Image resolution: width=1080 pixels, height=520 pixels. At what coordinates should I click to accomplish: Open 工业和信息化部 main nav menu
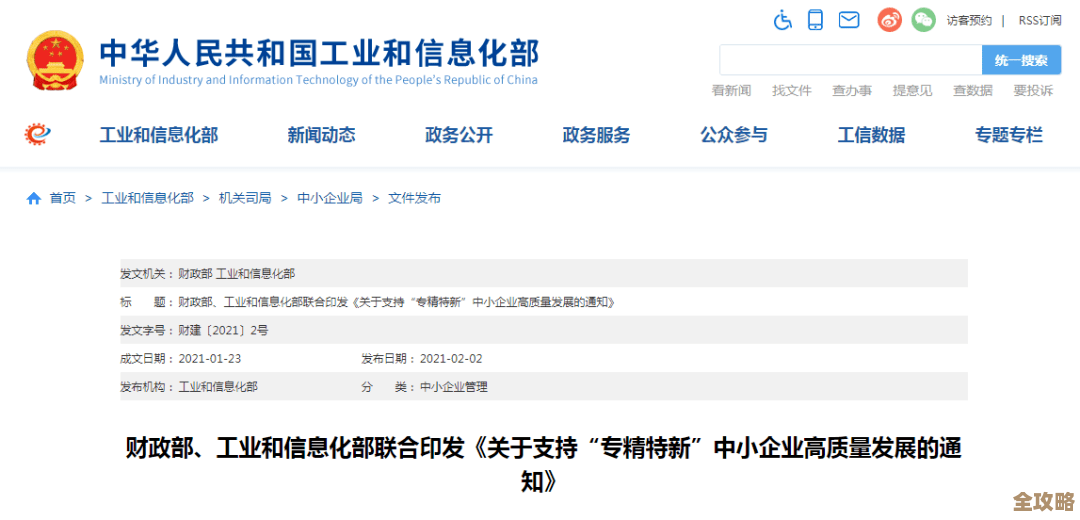pos(159,135)
